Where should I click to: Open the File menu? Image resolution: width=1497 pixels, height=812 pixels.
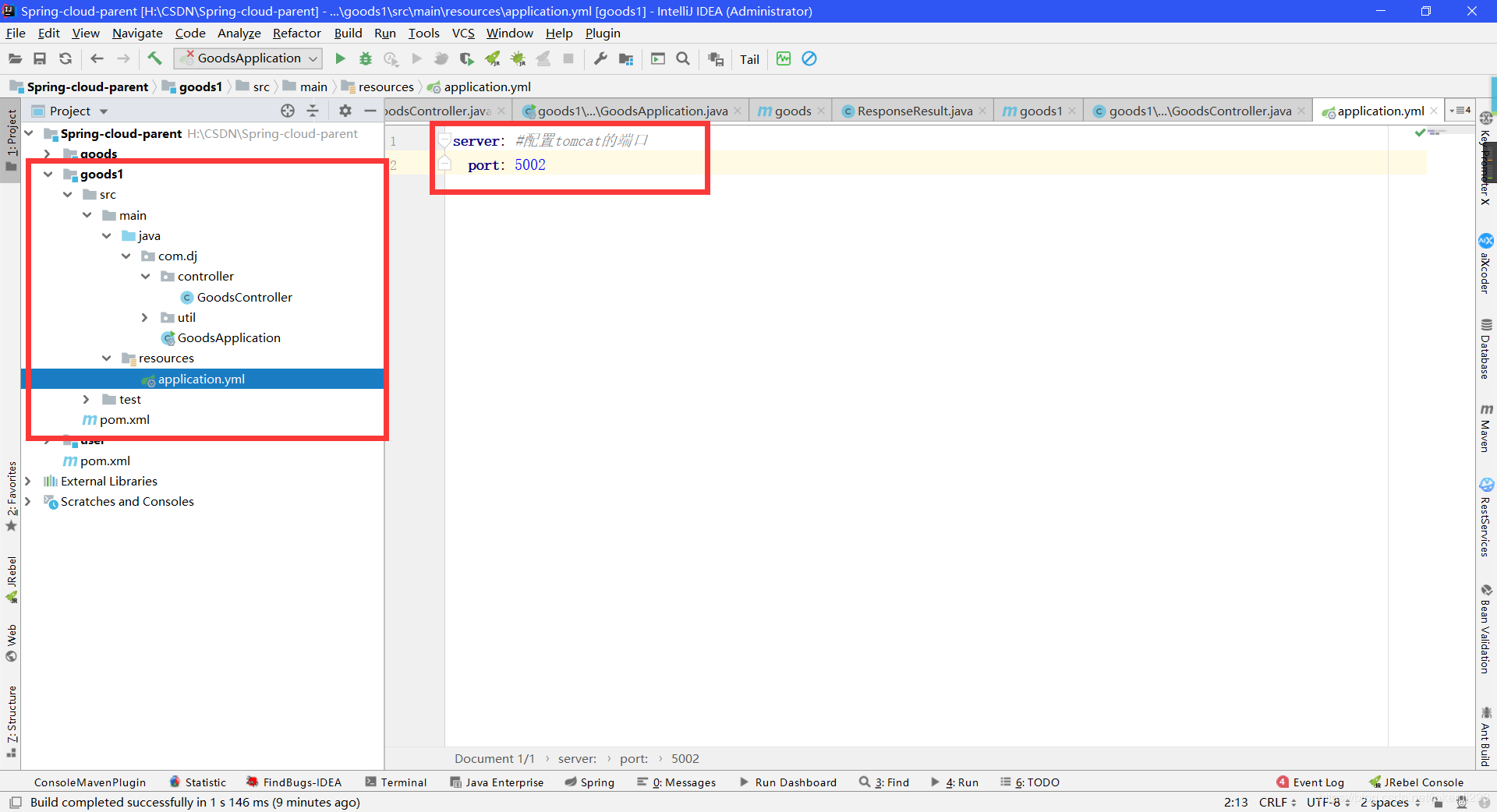click(x=16, y=33)
